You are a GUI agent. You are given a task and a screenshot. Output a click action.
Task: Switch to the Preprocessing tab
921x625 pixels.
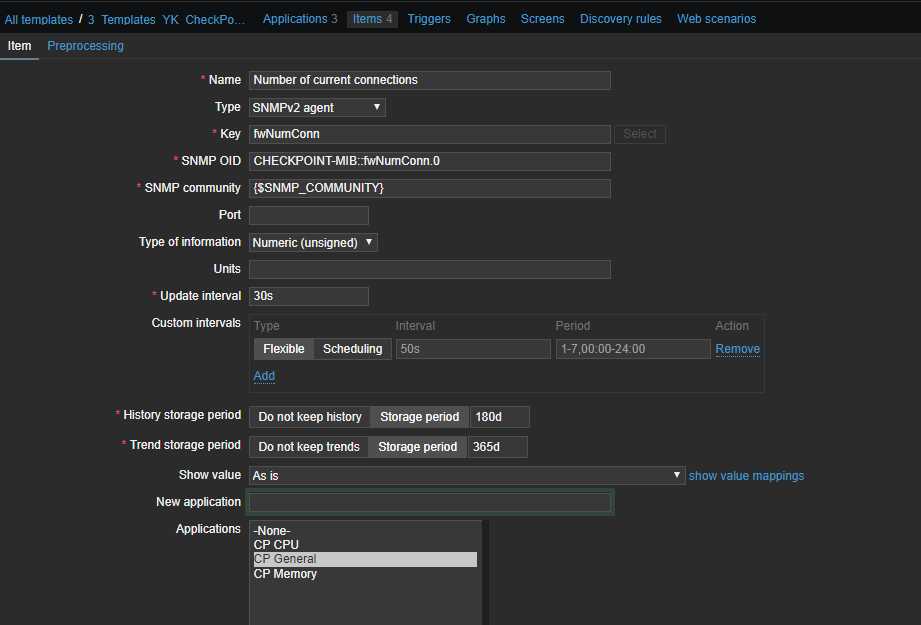(85, 46)
